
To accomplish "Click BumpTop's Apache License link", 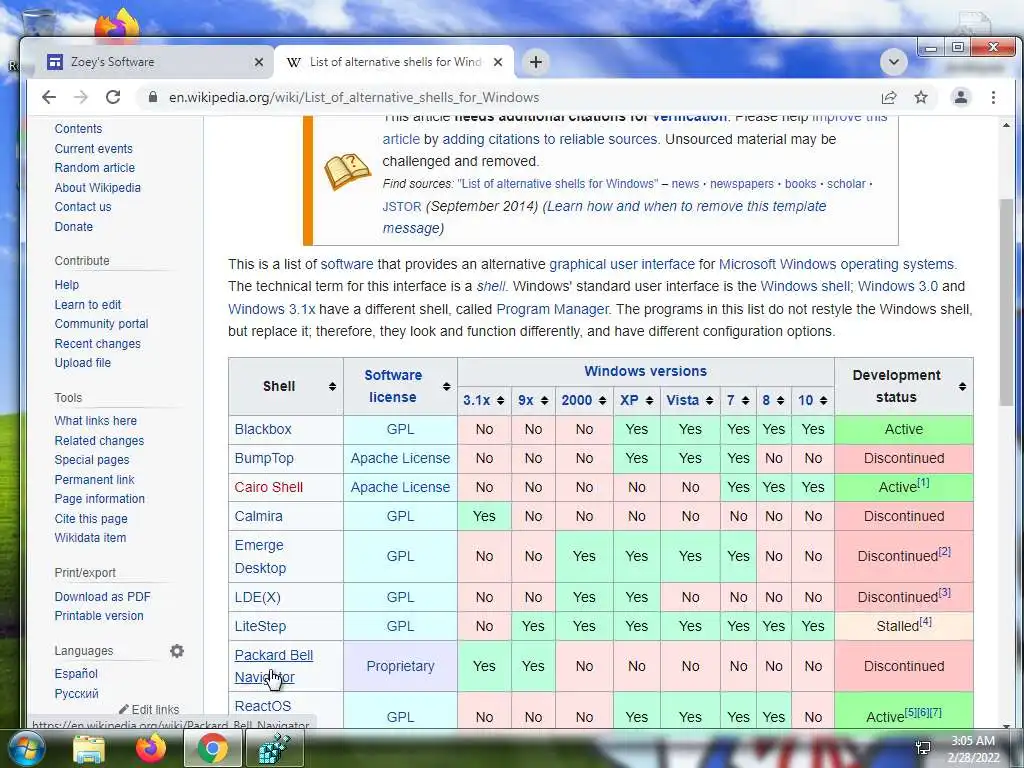I will point(400,458).
